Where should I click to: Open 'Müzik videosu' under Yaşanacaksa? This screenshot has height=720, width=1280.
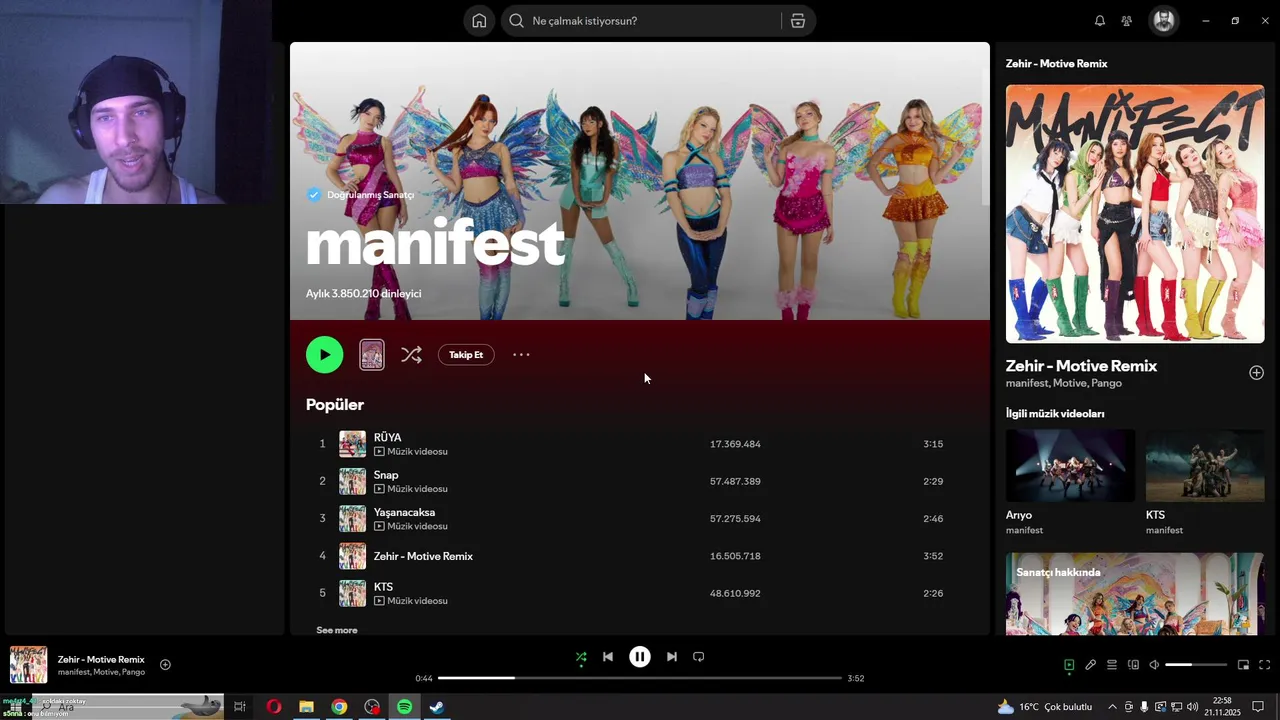pos(411,526)
